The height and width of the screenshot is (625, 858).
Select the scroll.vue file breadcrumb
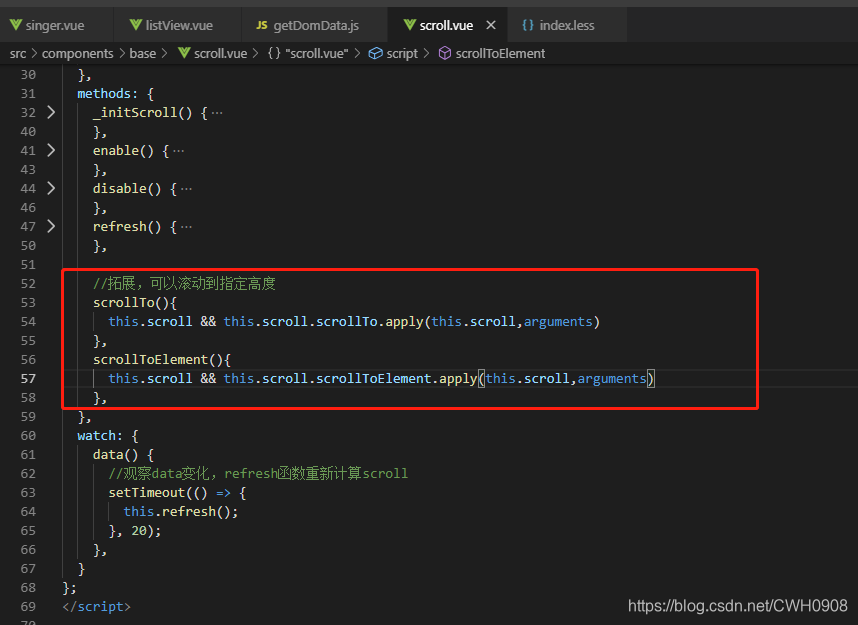pyautogui.click(x=221, y=54)
